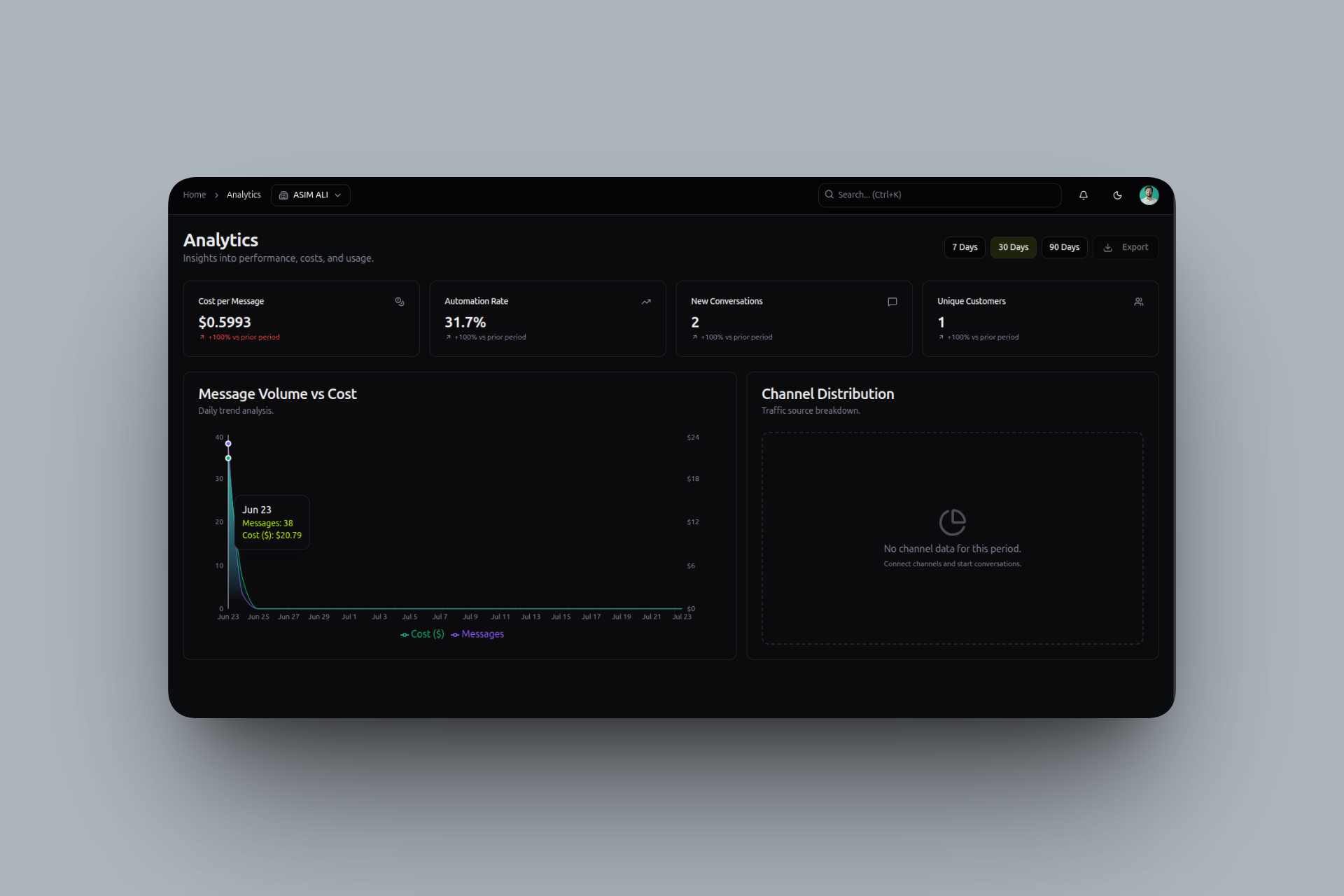This screenshot has height=896, width=1344.
Task: Click the Export button
Action: [1126, 248]
